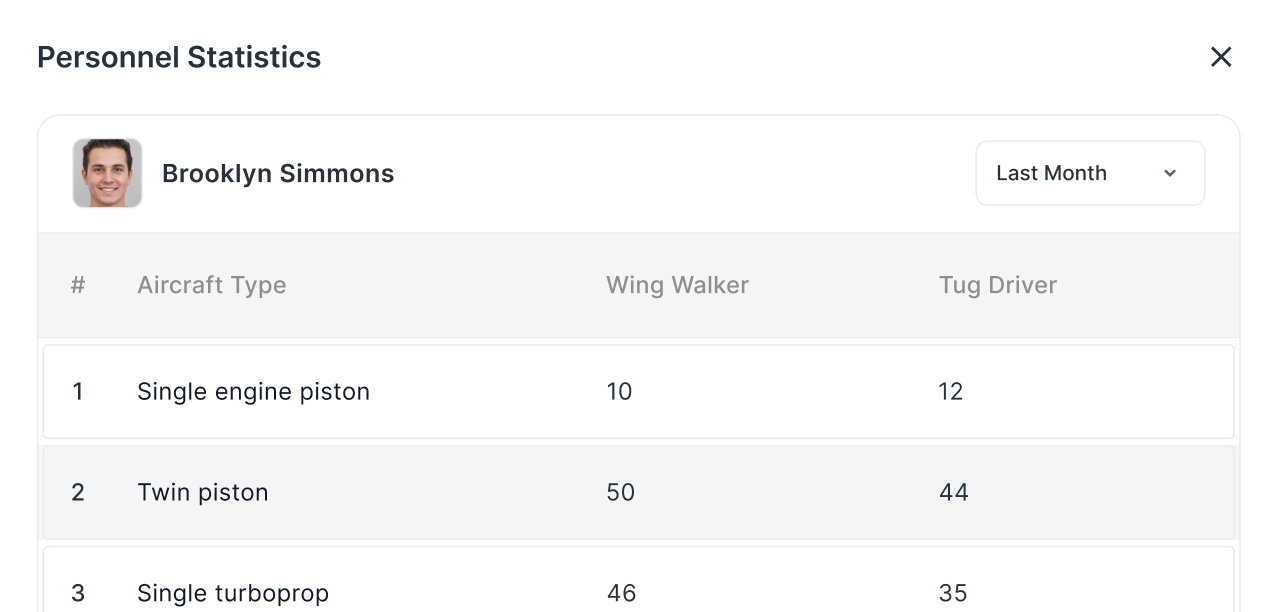Open the Last Month period dropdown
The image size is (1275, 612).
[1090, 173]
